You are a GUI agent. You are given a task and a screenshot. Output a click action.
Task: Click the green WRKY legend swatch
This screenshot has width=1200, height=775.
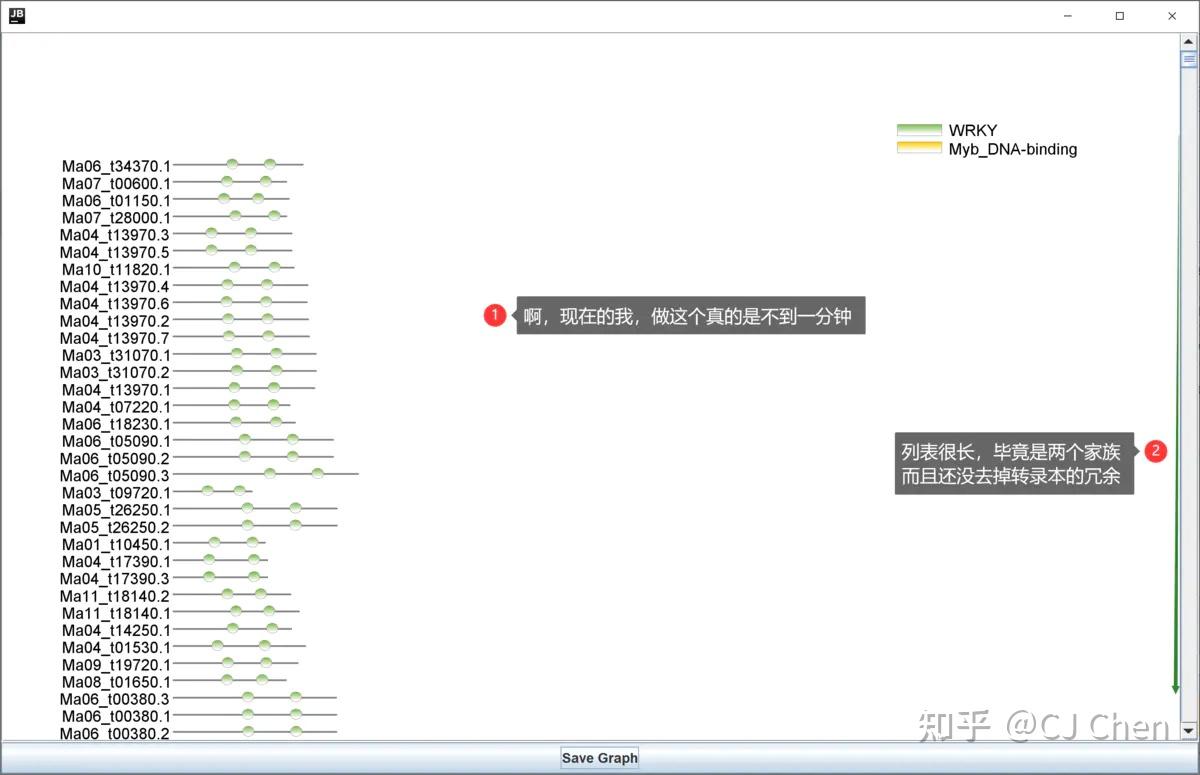click(919, 130)
